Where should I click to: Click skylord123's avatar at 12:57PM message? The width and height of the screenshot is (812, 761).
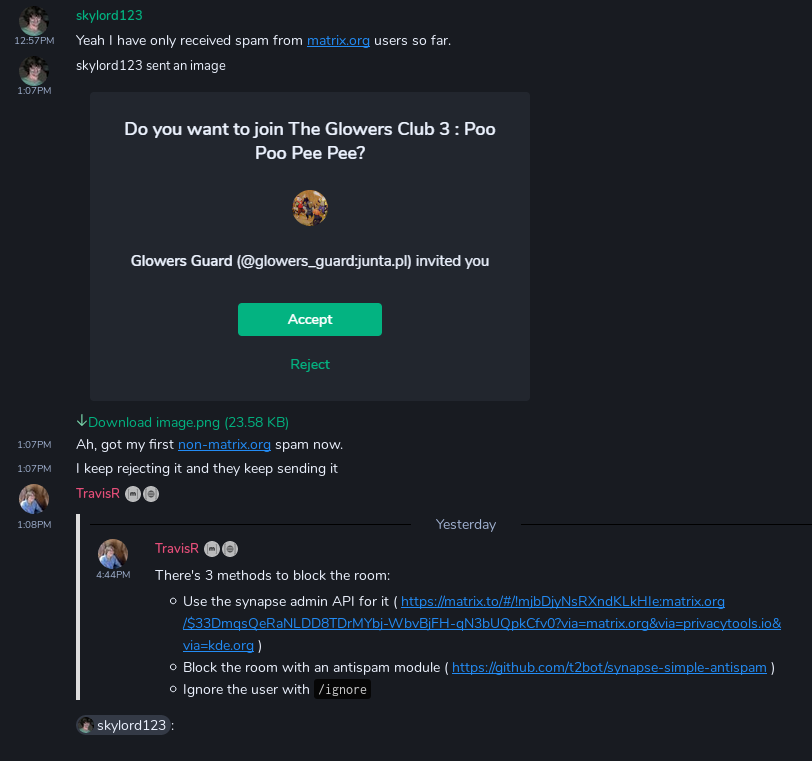point(34,20)
